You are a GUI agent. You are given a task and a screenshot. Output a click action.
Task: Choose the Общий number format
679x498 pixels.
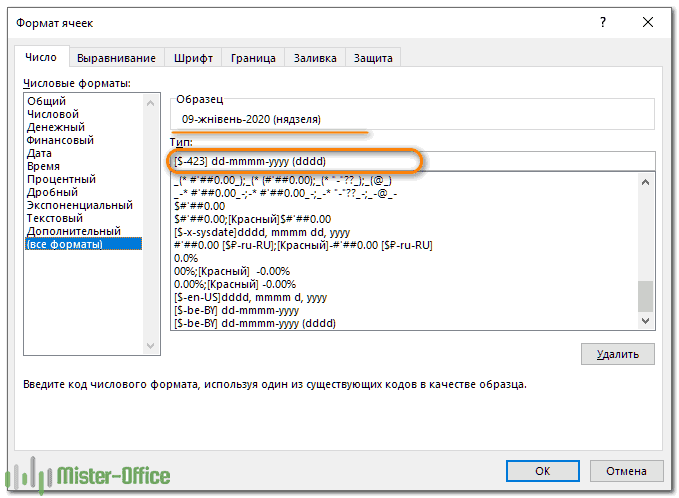tap(47, 101)
